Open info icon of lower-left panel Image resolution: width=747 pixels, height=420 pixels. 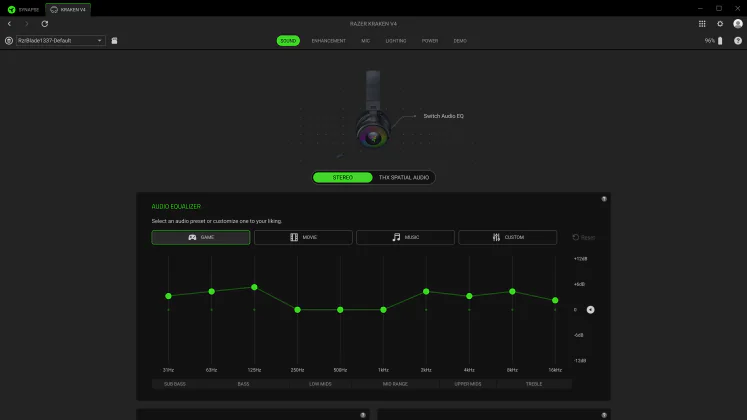point(363,415)
